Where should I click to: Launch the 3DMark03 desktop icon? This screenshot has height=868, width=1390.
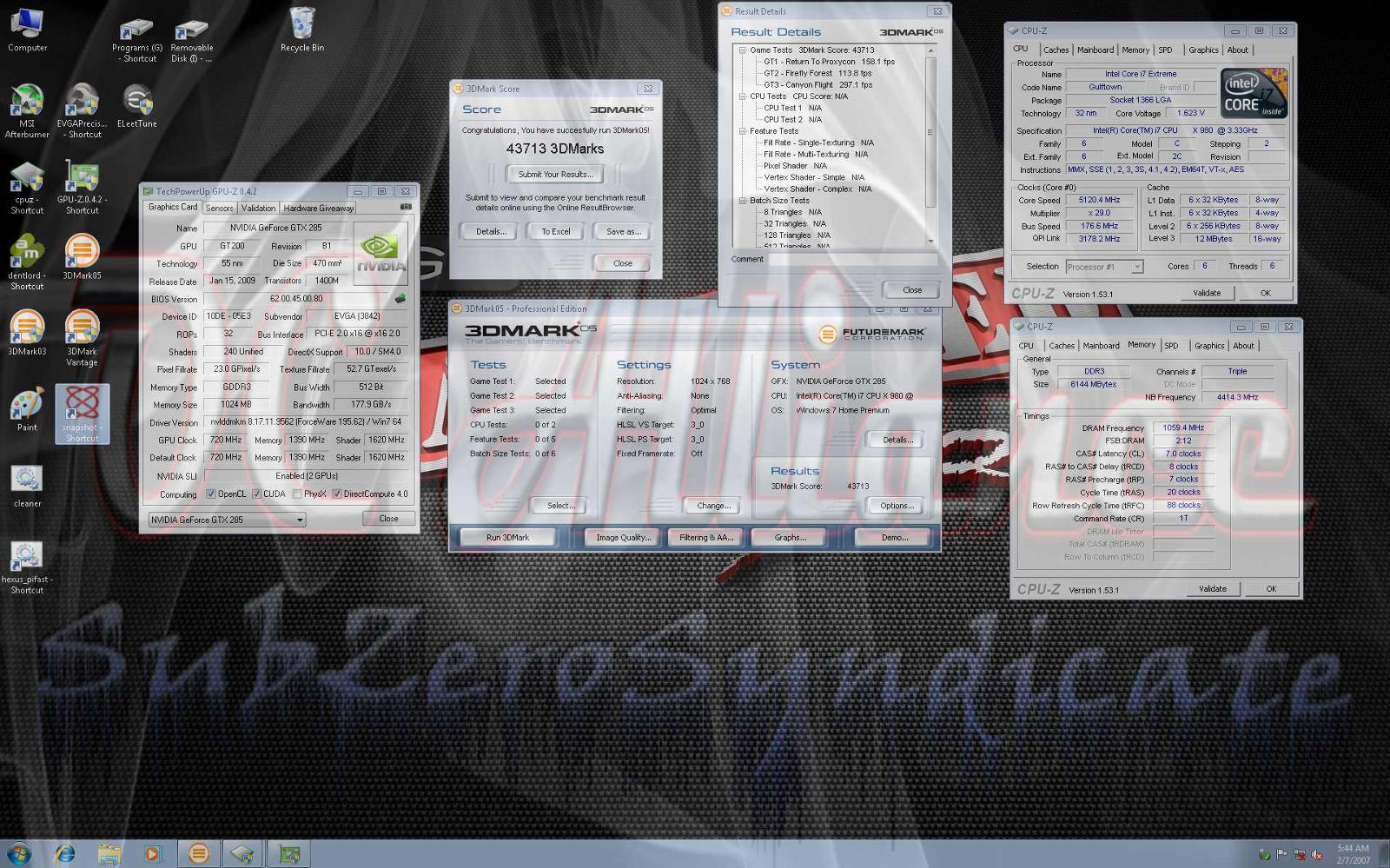point(27,334)
